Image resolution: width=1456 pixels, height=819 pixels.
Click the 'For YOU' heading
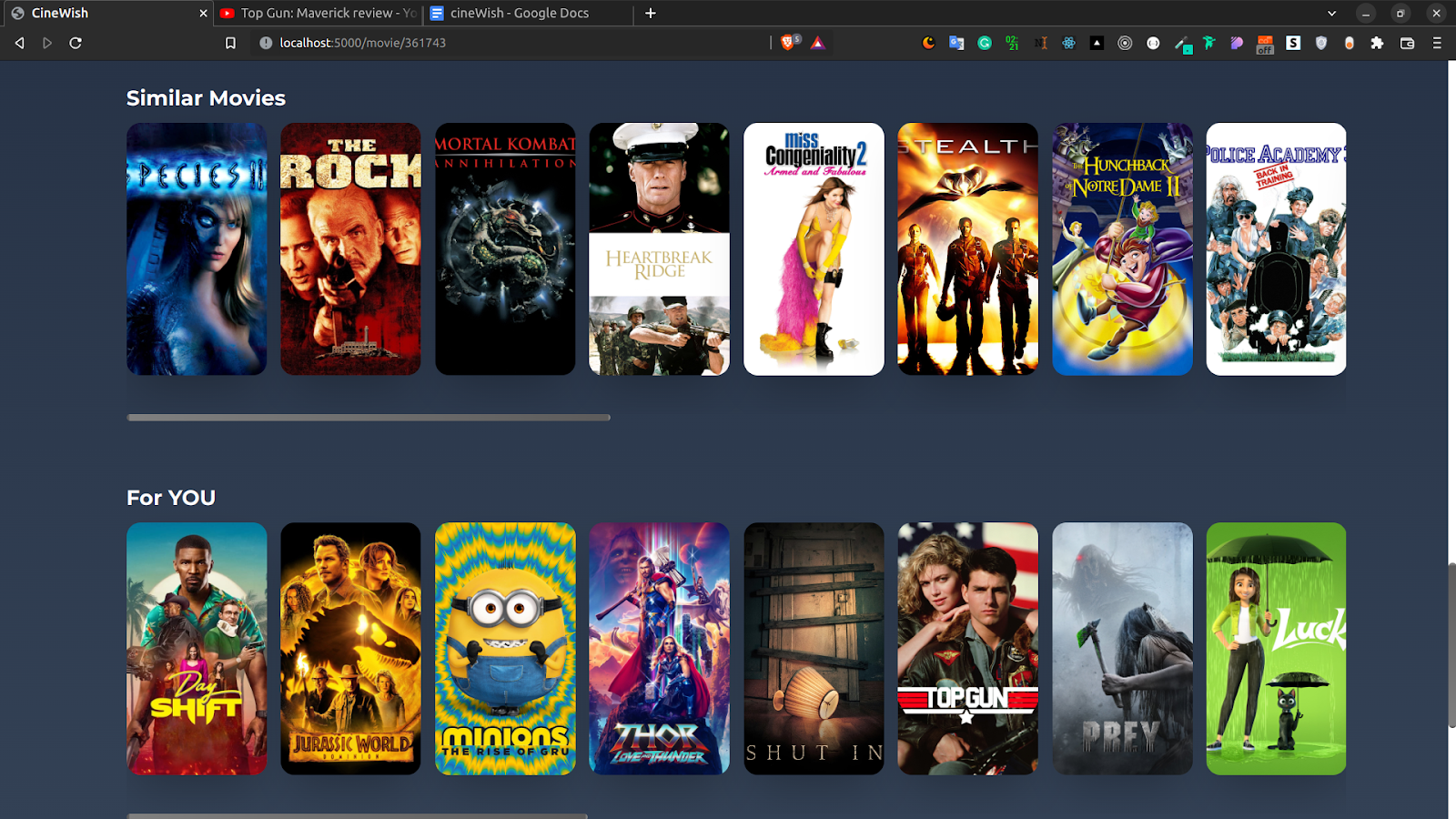171,498
